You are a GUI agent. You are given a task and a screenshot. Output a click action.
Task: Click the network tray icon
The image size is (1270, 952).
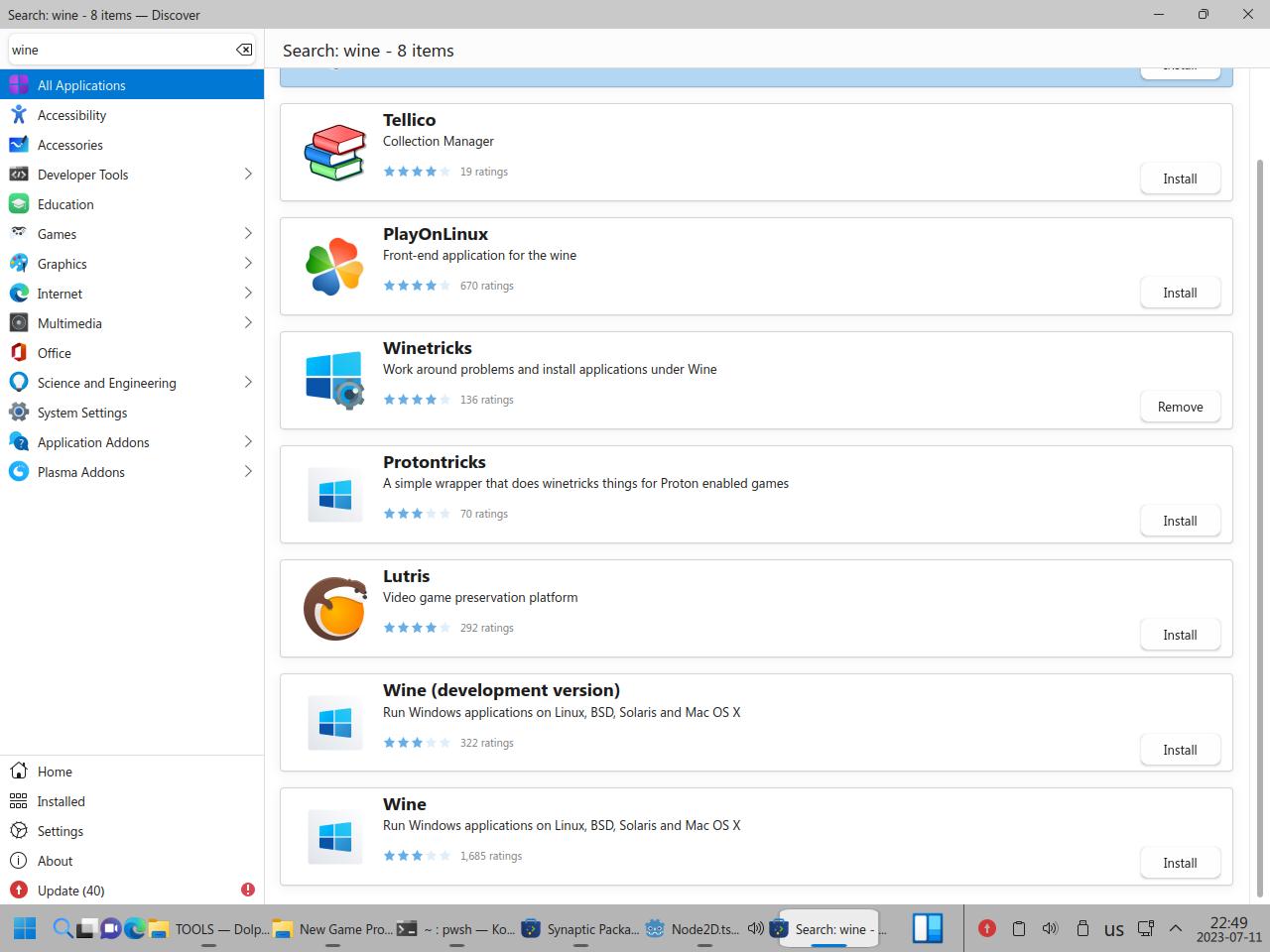point(1145,928)
